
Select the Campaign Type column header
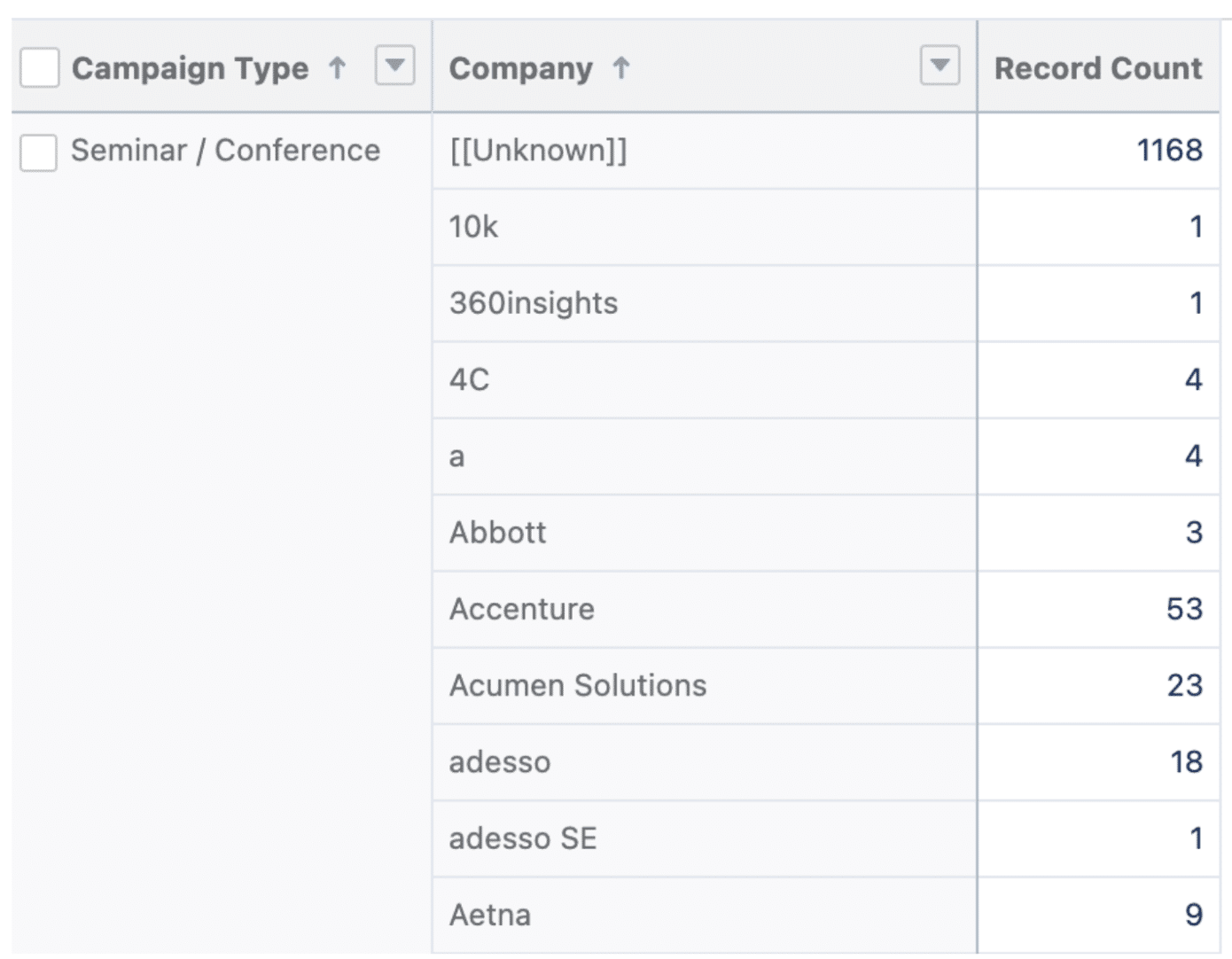pyautogui.click(x=191, y=67)
